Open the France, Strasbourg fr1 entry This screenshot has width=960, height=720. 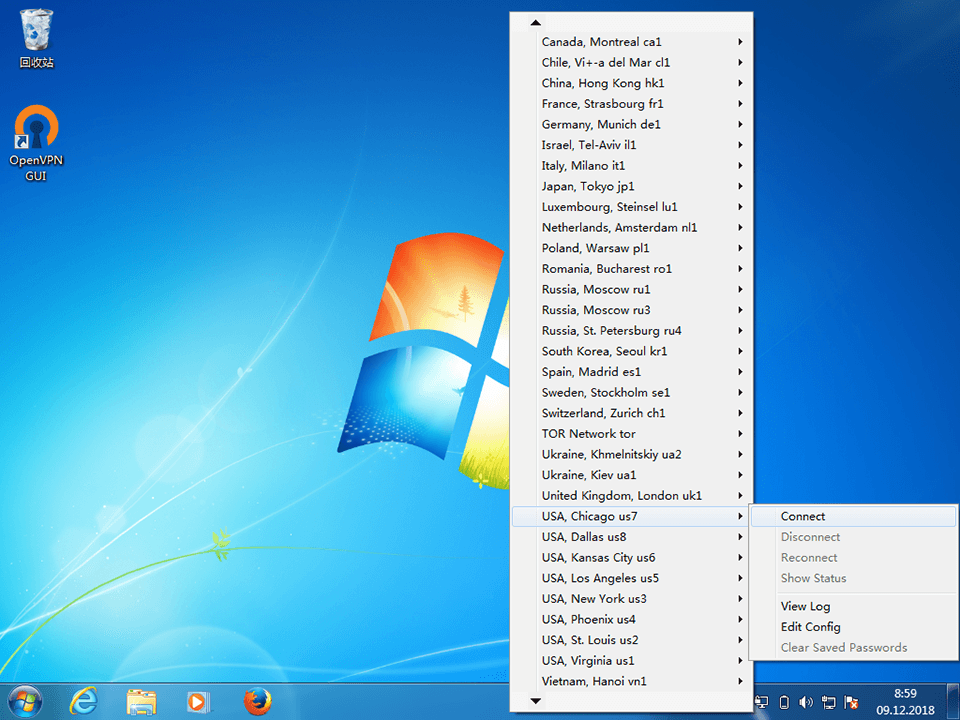coord(631,103)
